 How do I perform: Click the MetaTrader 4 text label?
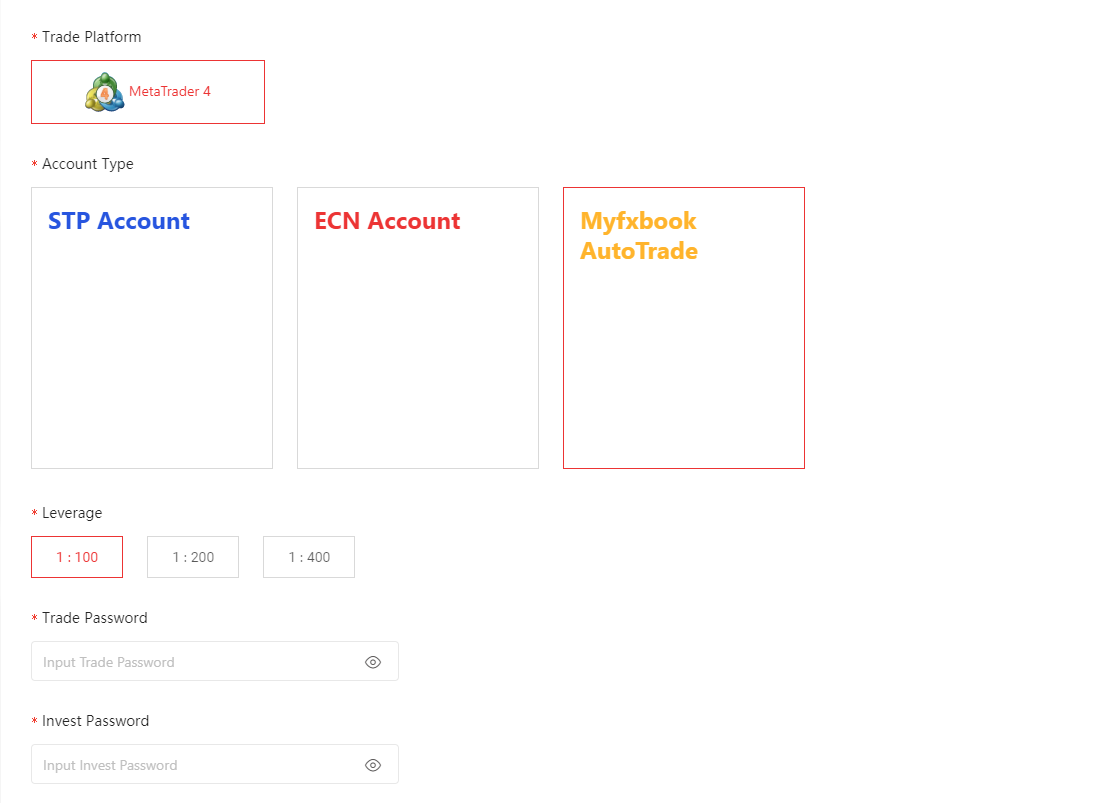click(170, 92)
